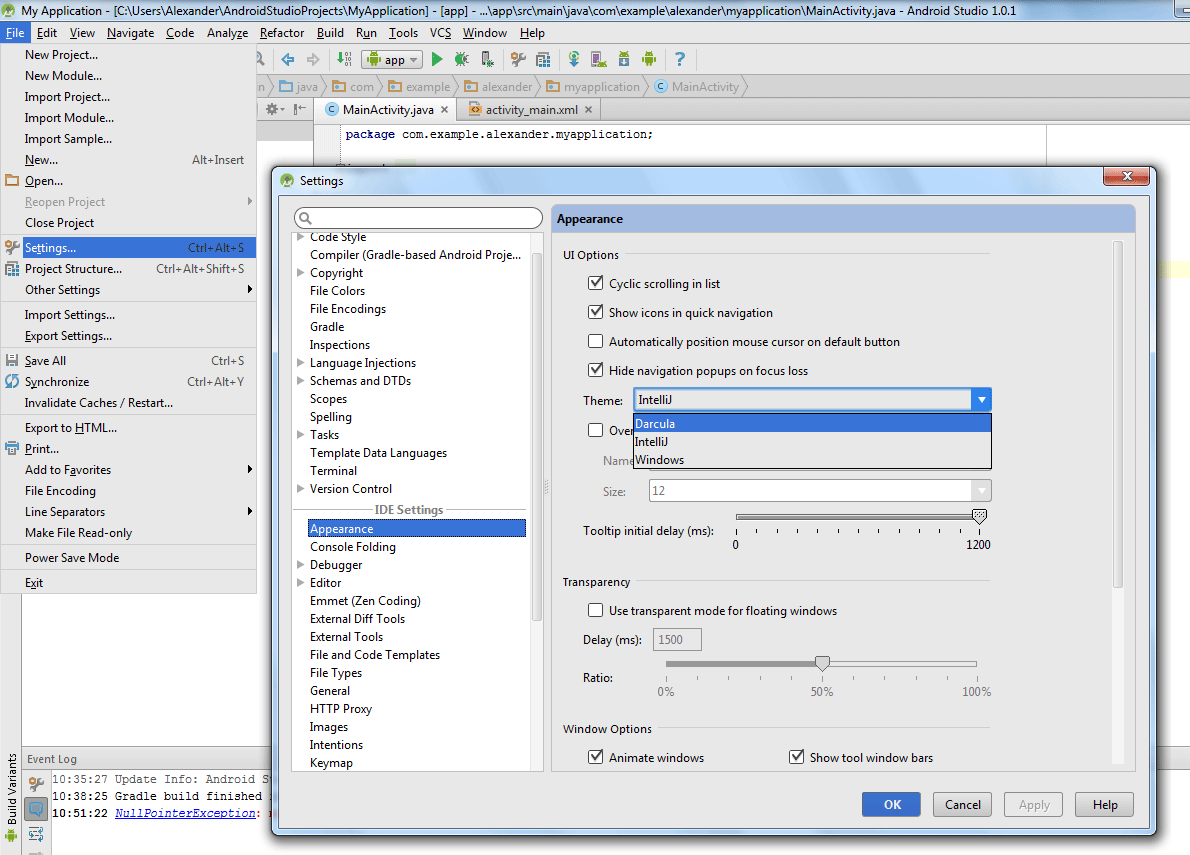Image resolution: width=1190 pixels, height=855 pixels.
Task: Click the Settings search input field
Action: click(x=418, y=218)
